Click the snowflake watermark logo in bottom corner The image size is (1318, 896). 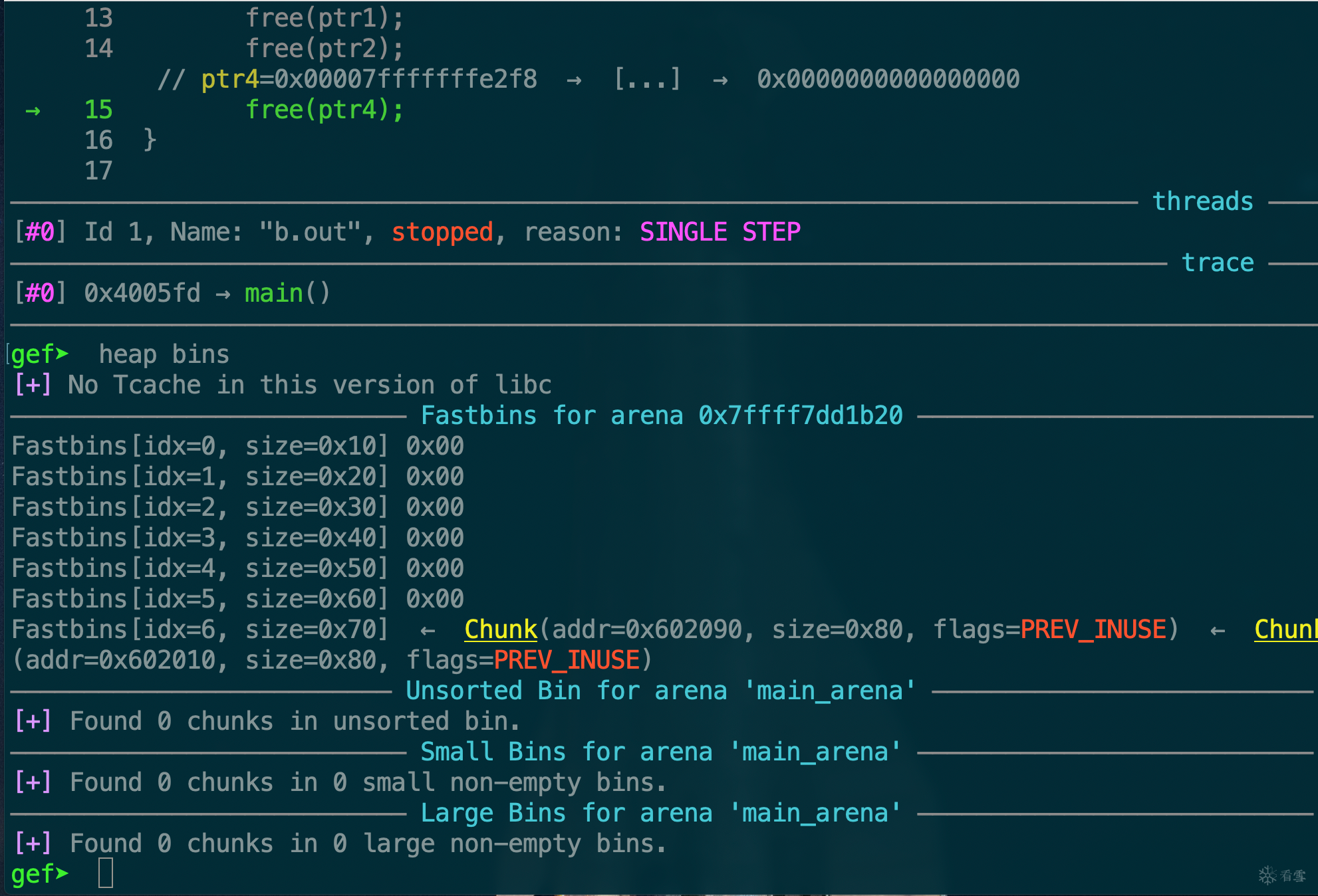(x=1267, y=875)
